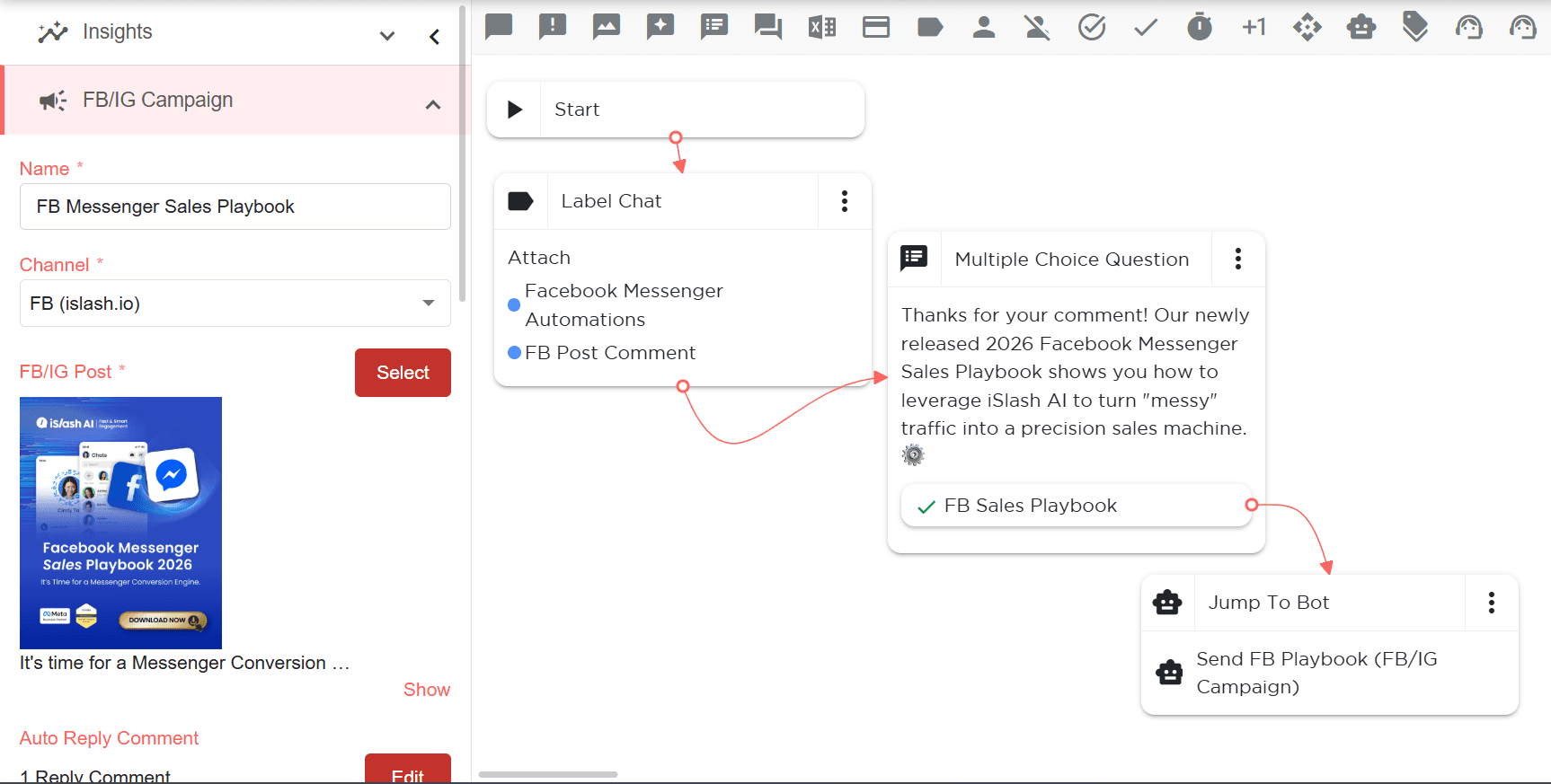The image size is (1551, 784).
Task: Add the assign person node
Action: coord(984,27)
